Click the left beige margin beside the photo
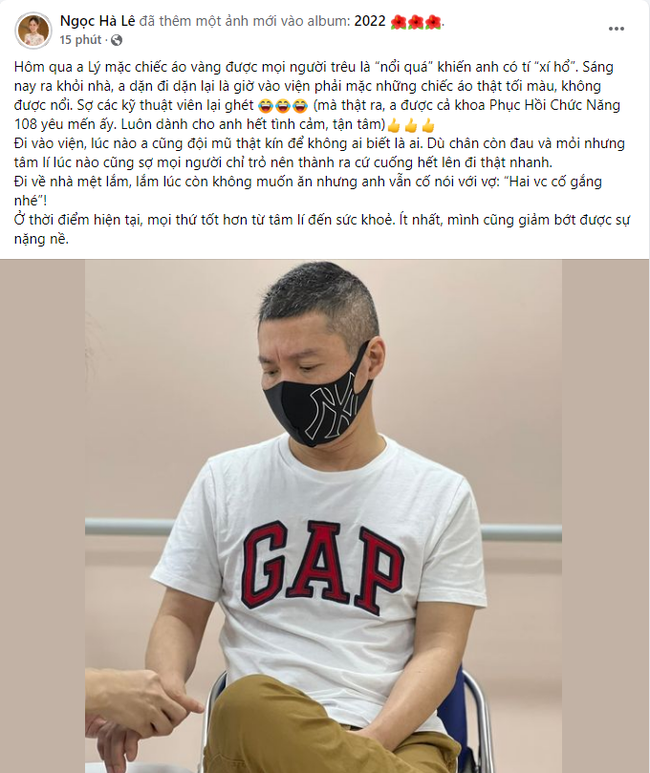This screenshot has height=773, width=650. click(42, 516)
